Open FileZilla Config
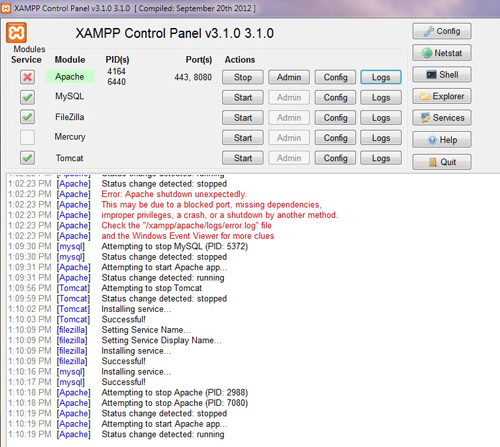The height and width of the screenshot is (447, 500). [x=335, y=118]
